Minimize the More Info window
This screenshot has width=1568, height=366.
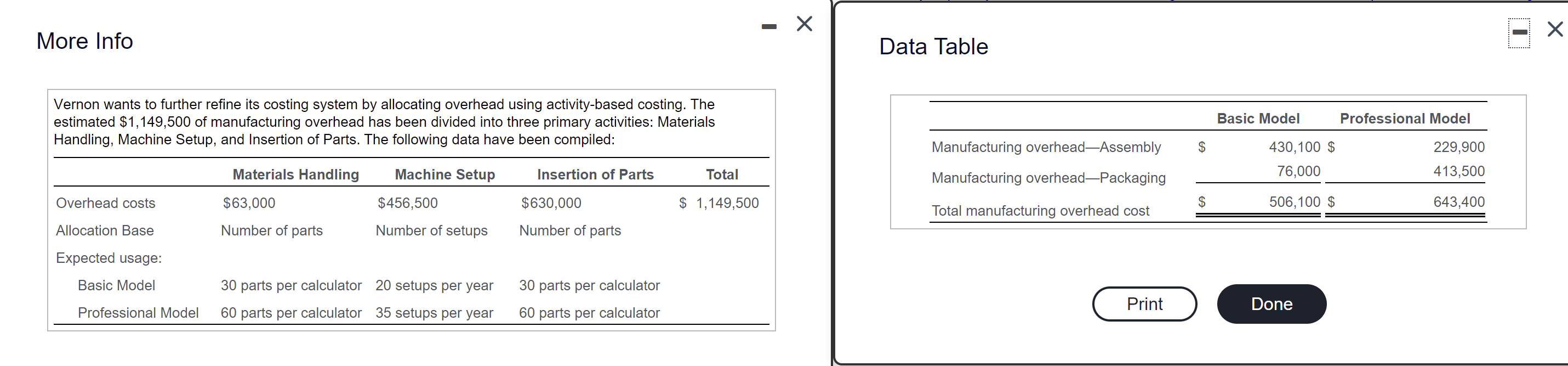[x=768, y=24]
